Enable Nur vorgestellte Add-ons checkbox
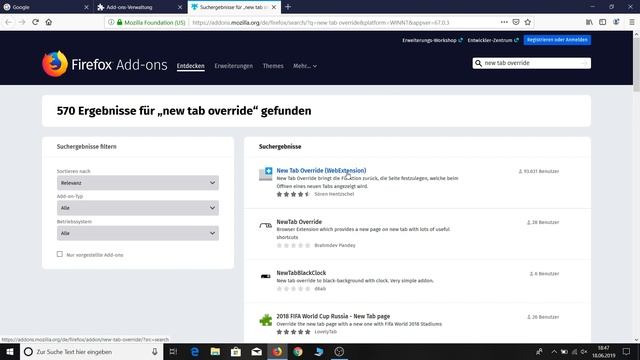The width and height of the screenshot is (640, 360). (x=60, y=254)
